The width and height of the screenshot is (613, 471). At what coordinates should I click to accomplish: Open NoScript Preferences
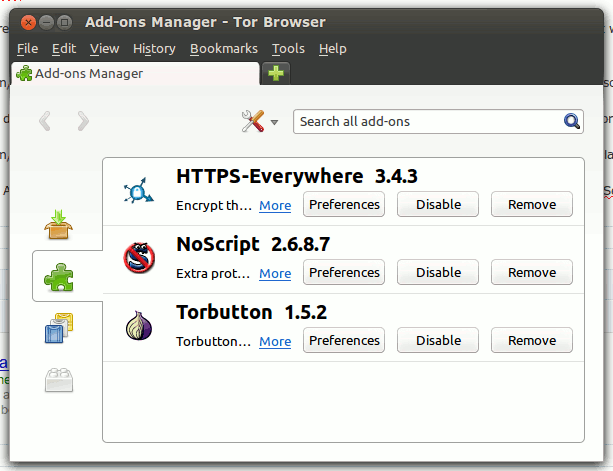[x=344, y=272]
